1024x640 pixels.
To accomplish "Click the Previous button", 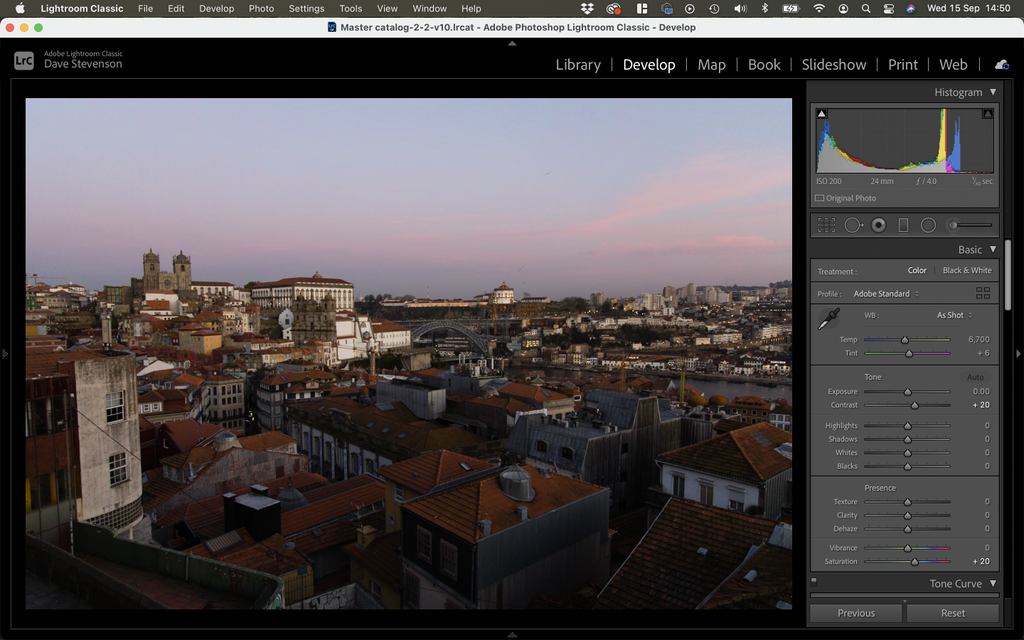I will [x=856, y=613].
